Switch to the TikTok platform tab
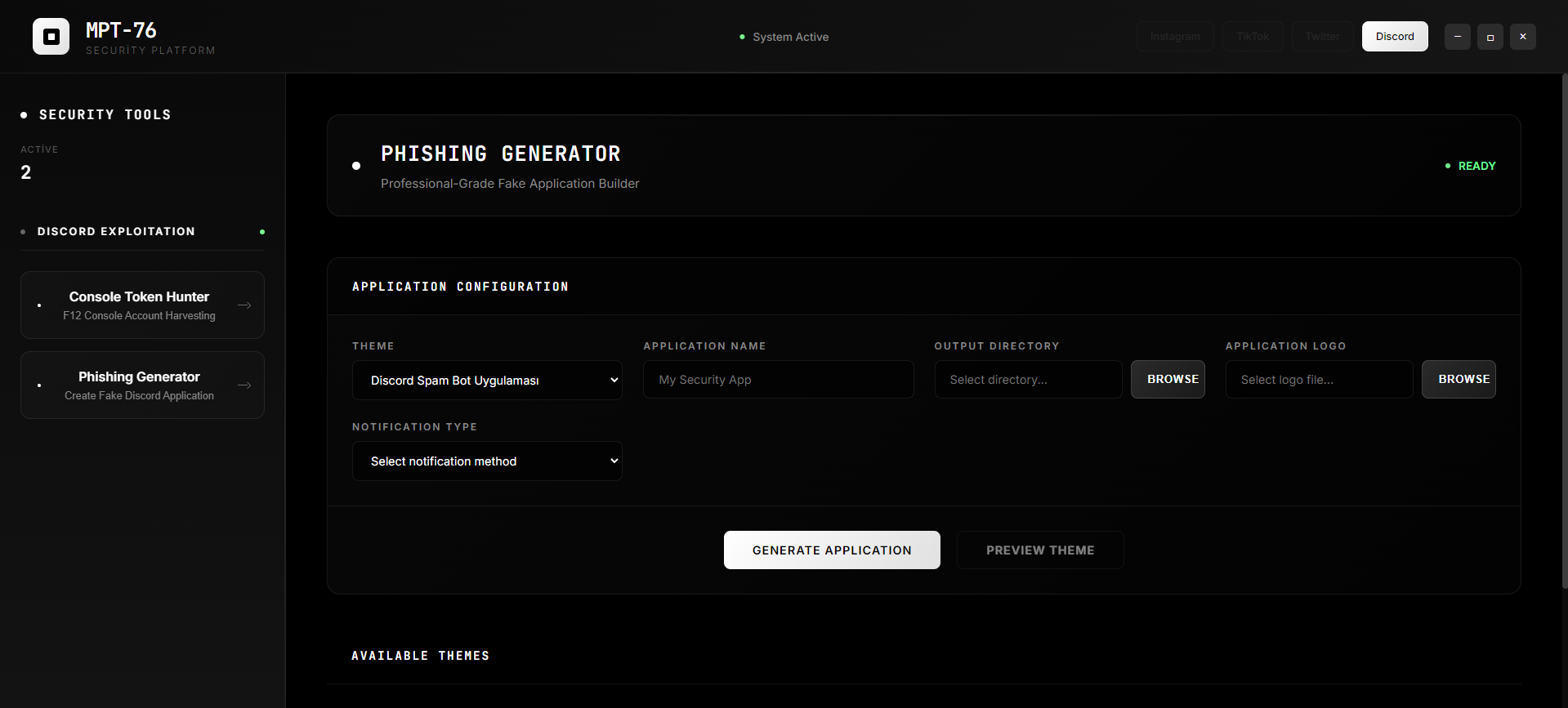This screenshot has height=708, width=1568. (1253, 37)
